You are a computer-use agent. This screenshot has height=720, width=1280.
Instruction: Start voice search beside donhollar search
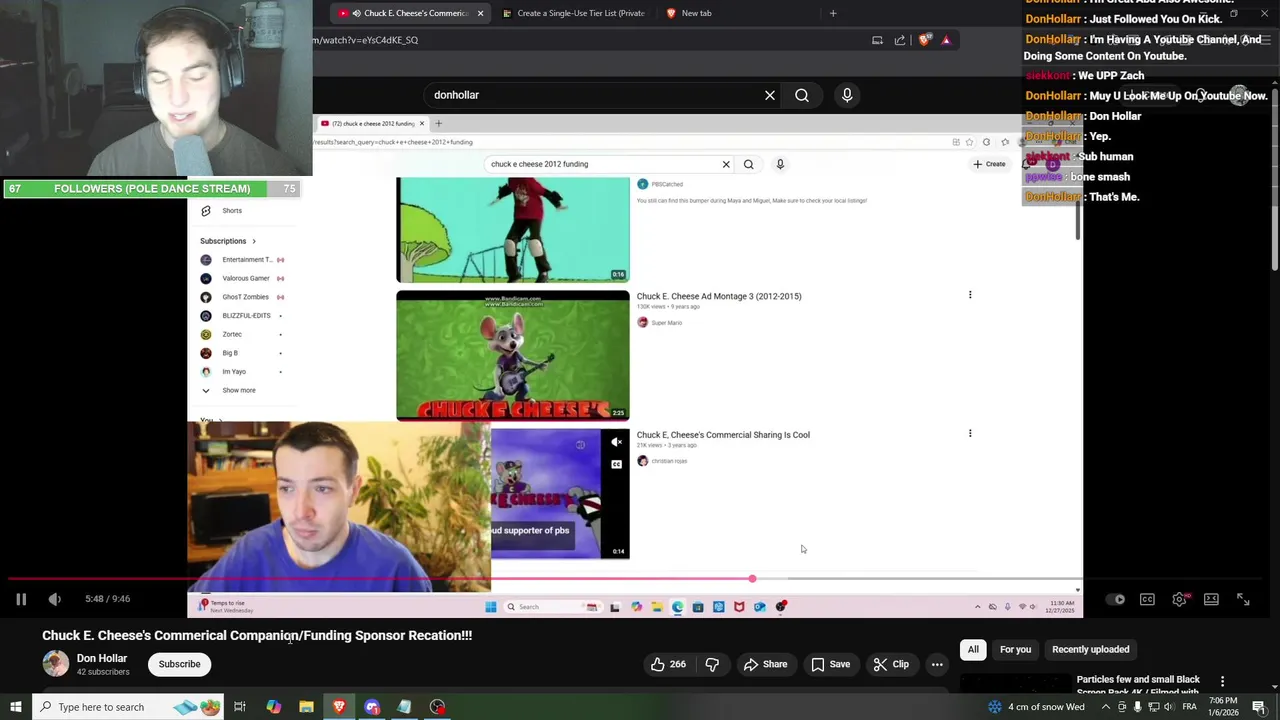coord(847,95)
